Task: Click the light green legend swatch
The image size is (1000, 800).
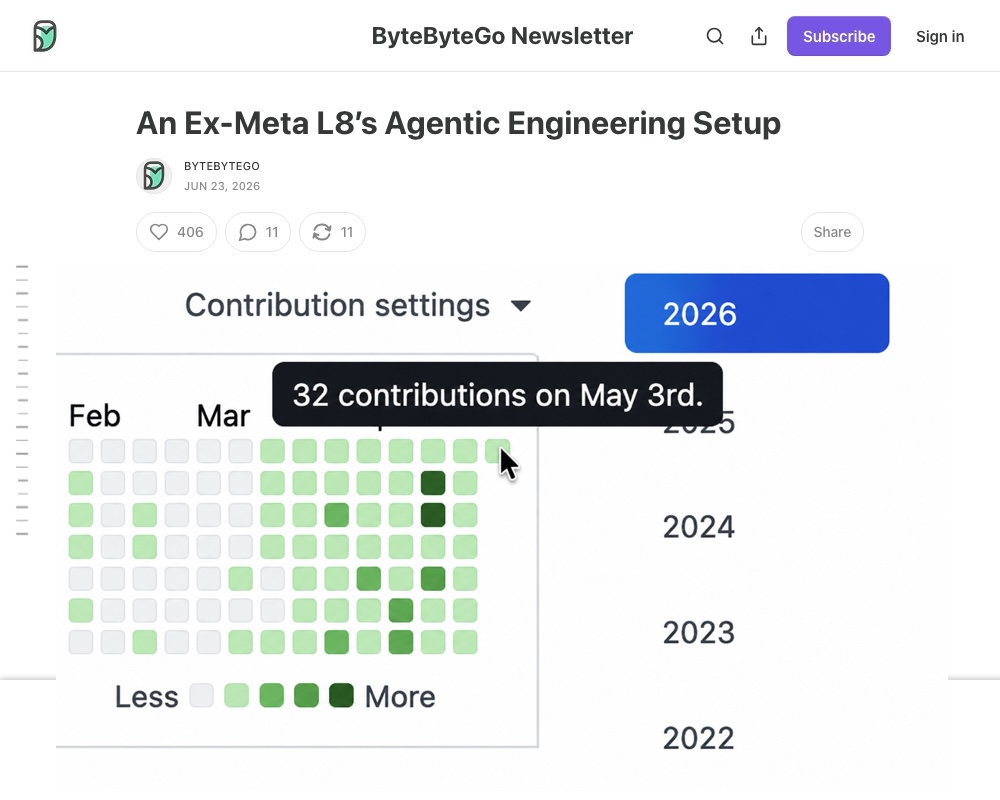Action: (x=237, y=695)
